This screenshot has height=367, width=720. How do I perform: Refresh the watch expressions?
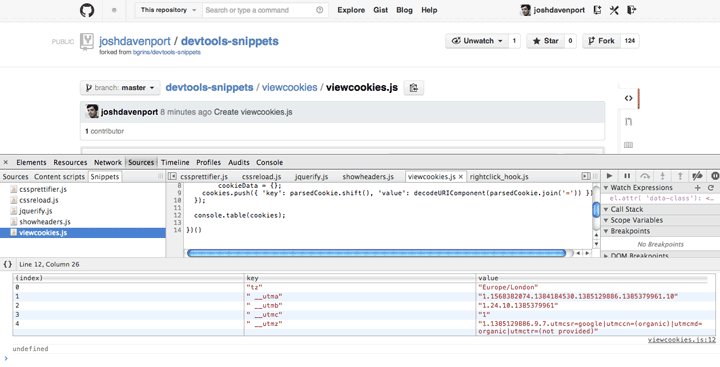pos(711,187)
